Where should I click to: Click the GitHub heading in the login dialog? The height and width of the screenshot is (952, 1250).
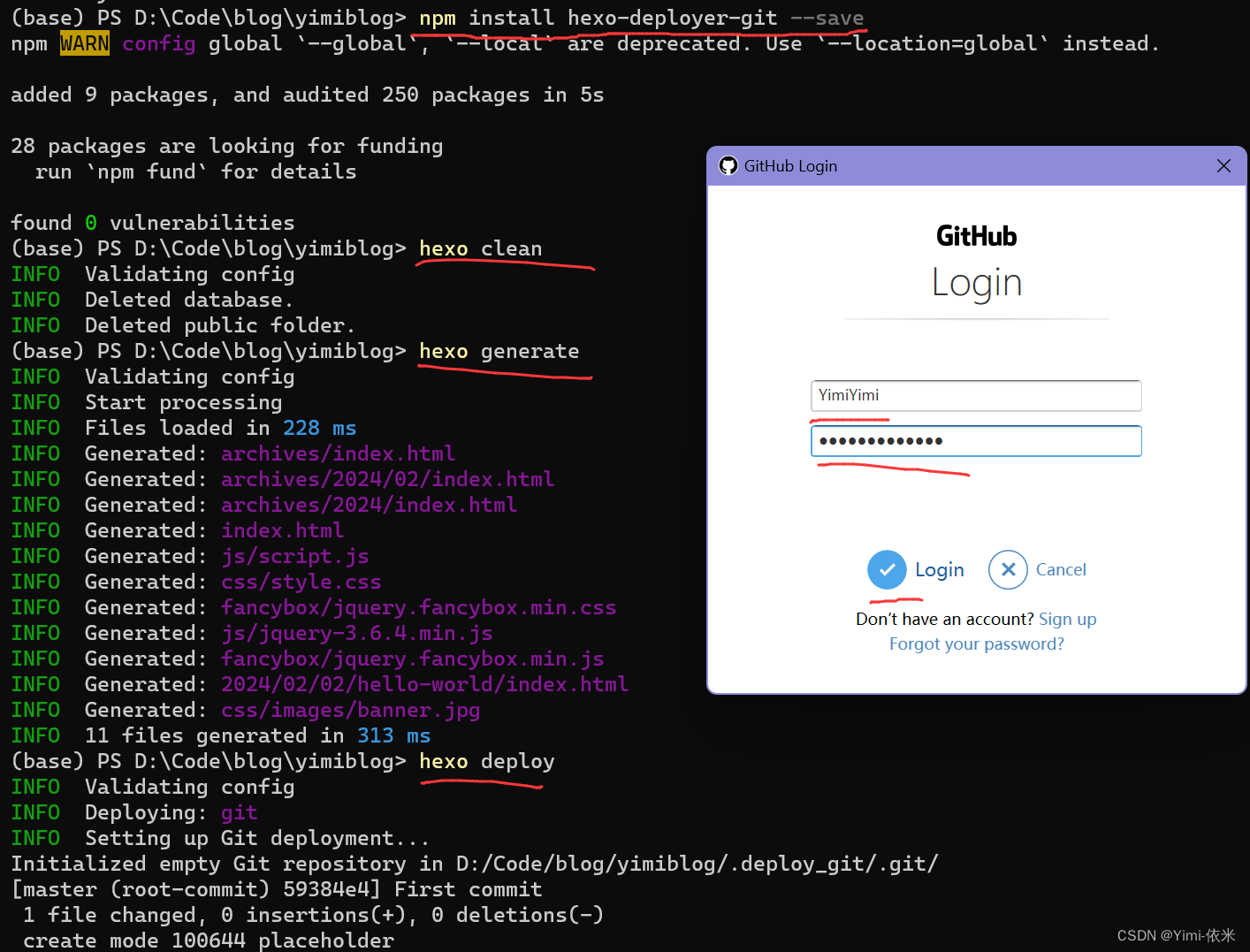[x=977, y=236]
